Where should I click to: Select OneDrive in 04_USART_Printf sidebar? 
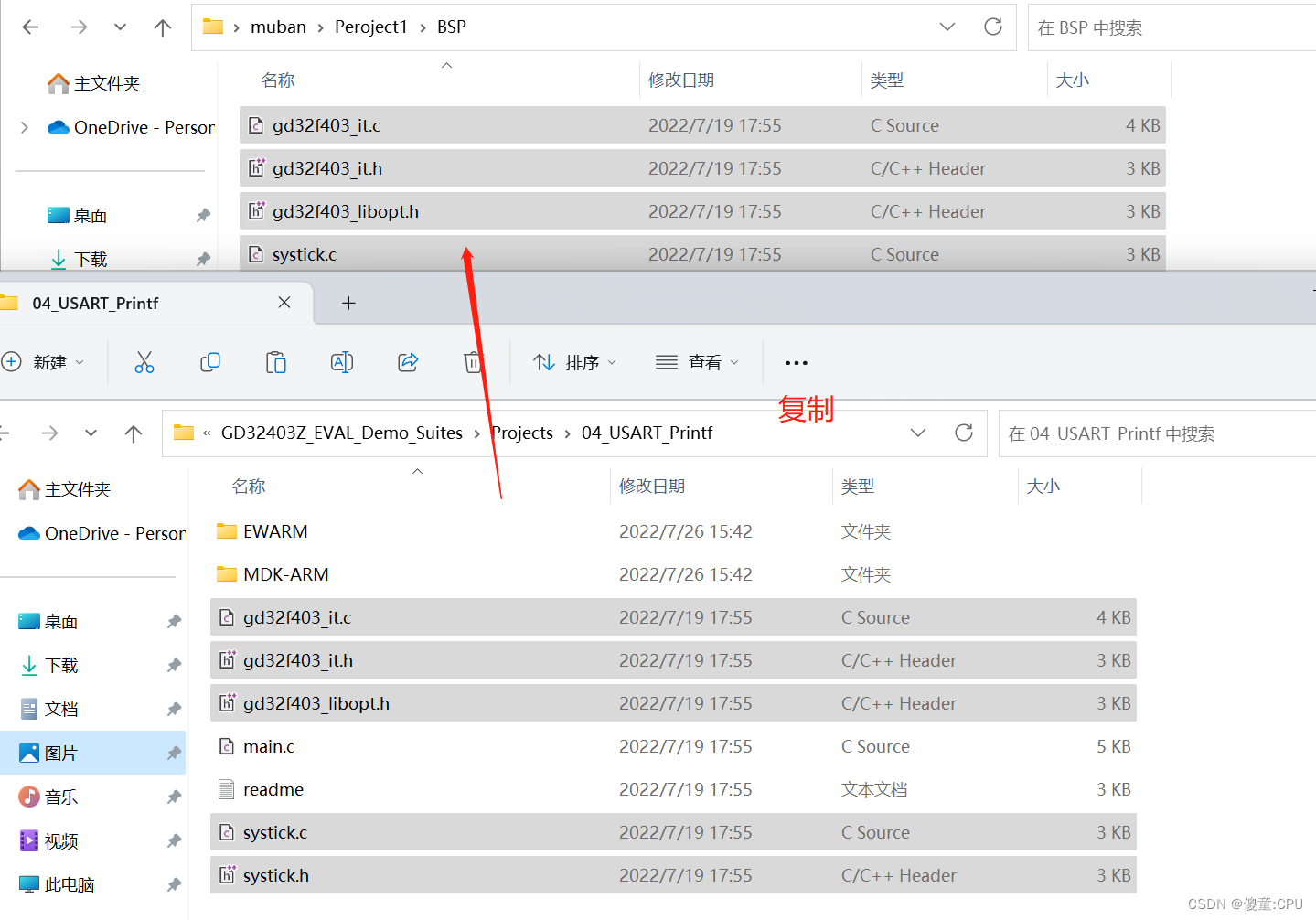(x=102, y=533)
